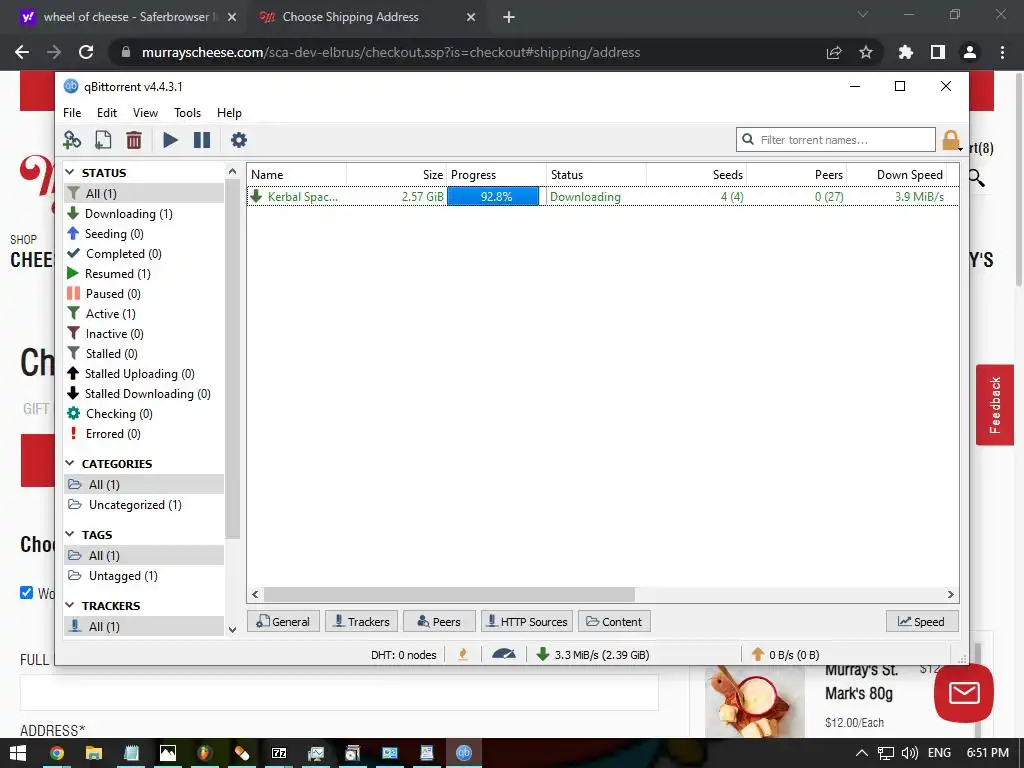This screenshot has height=768, width=1024.
Task: Reload the Murray's Cheese browser page
Action: (86, 52)
